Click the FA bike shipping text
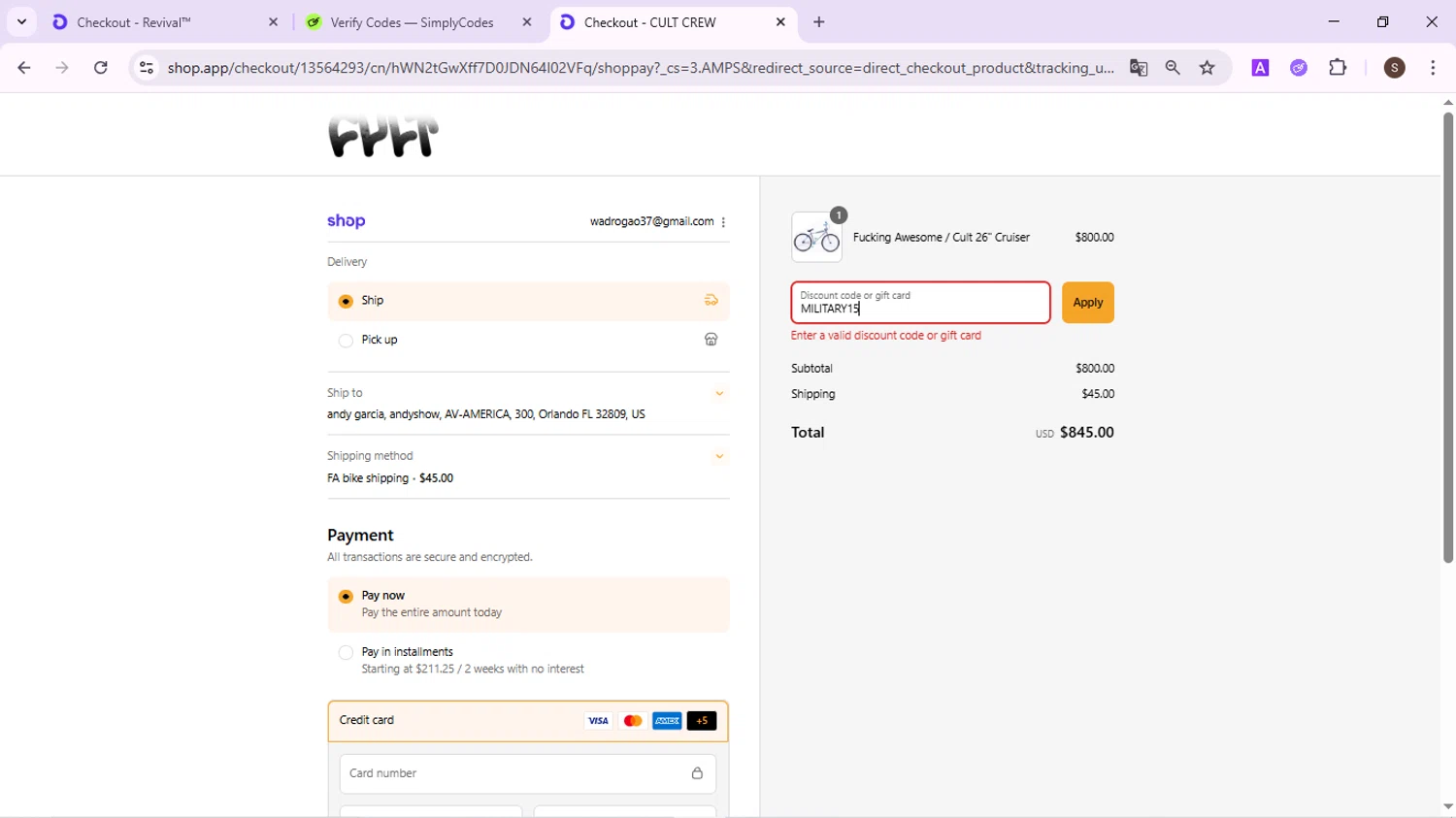This screenshot has height=818, width=1456. click(x=368, y=478)
